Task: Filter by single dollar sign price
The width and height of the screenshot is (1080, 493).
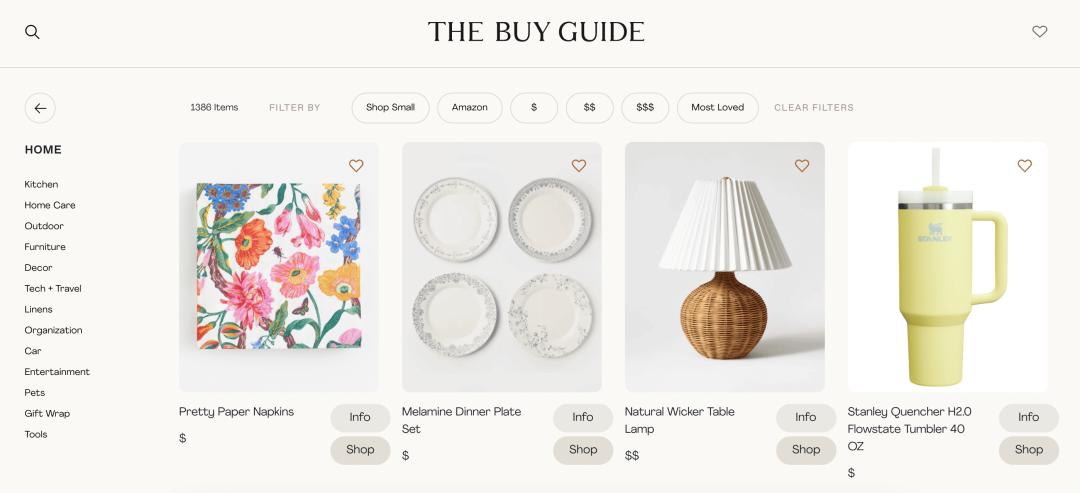Action: (x=534, y=108)
